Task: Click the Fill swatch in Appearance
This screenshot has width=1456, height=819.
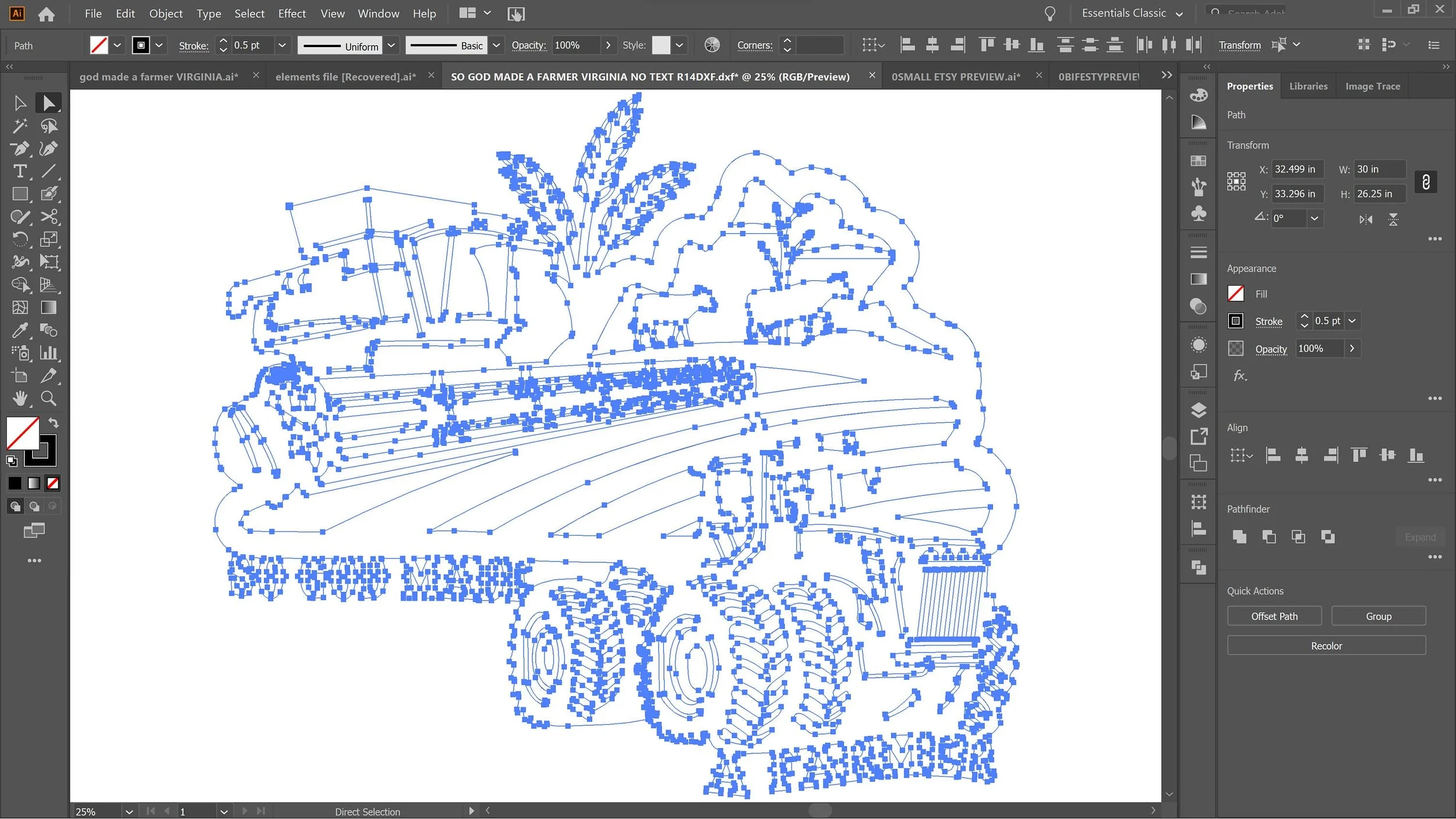Action: point(1235,294)
